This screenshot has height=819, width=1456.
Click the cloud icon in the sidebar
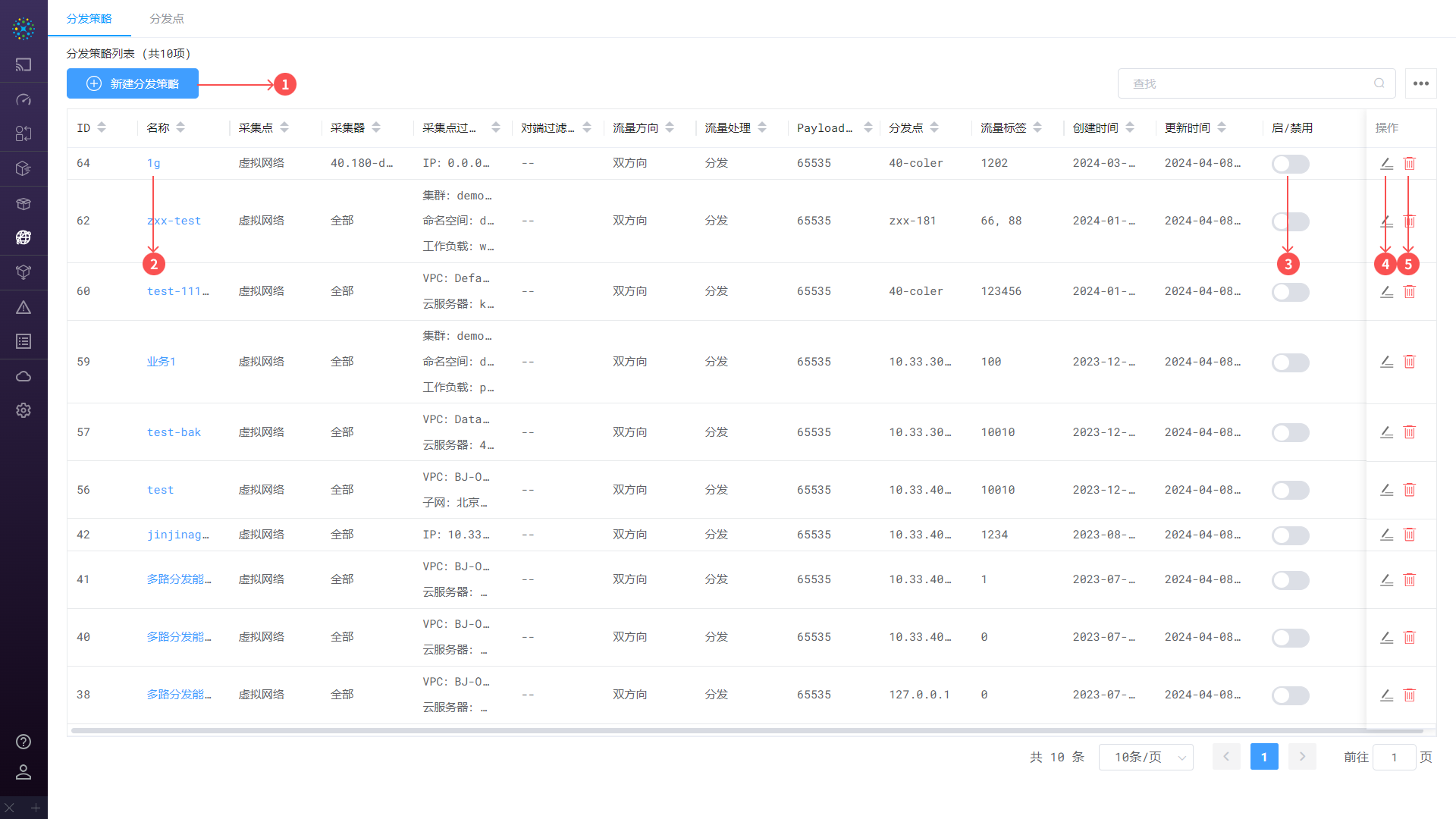[x=24, y=376]
